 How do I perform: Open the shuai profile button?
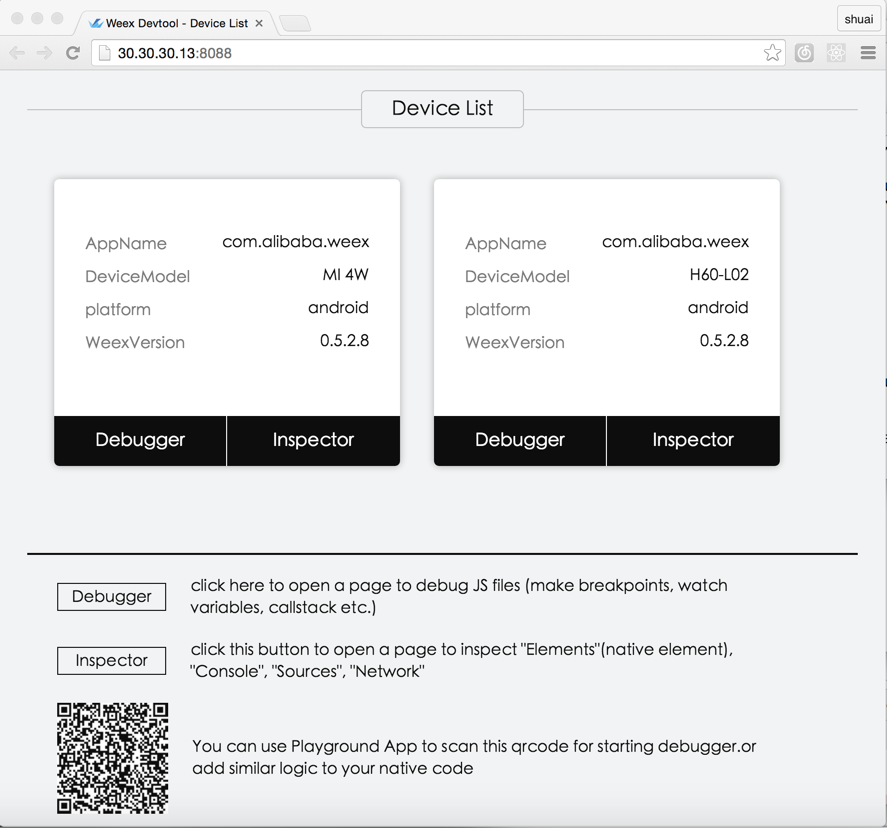[858, 19]
